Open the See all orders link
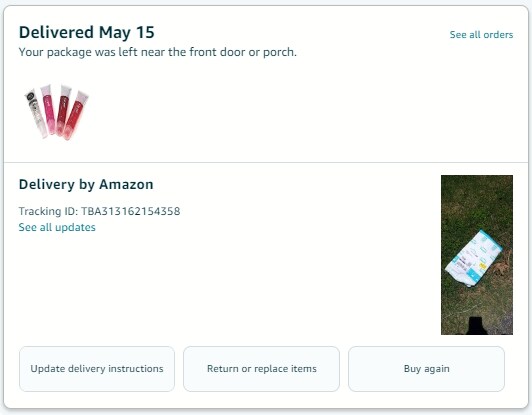 point(481,35)
